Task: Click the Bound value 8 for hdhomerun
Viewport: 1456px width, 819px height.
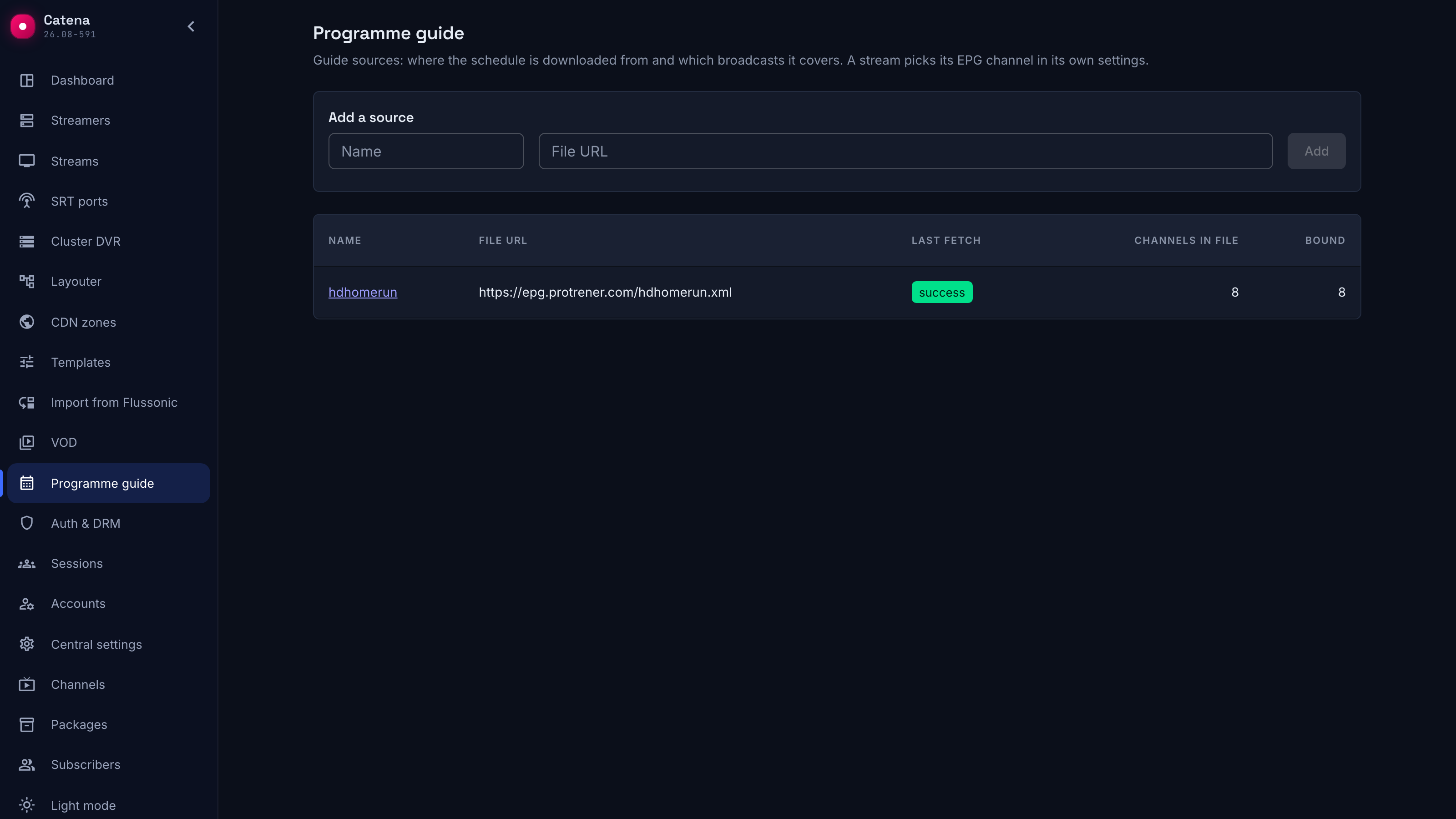Action: (x=1341, y=292)
